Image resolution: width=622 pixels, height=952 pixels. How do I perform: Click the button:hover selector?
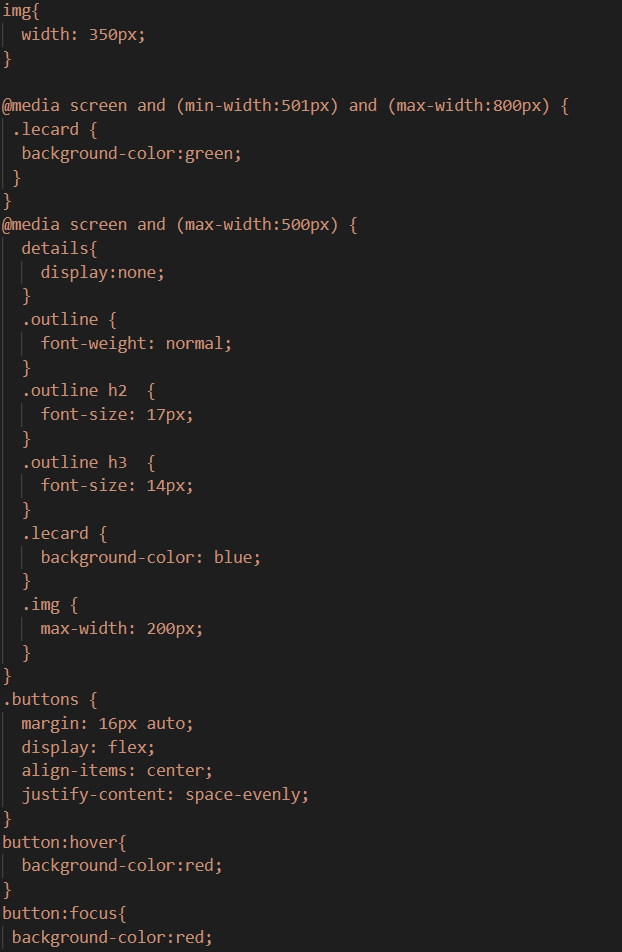pos(64,842)
